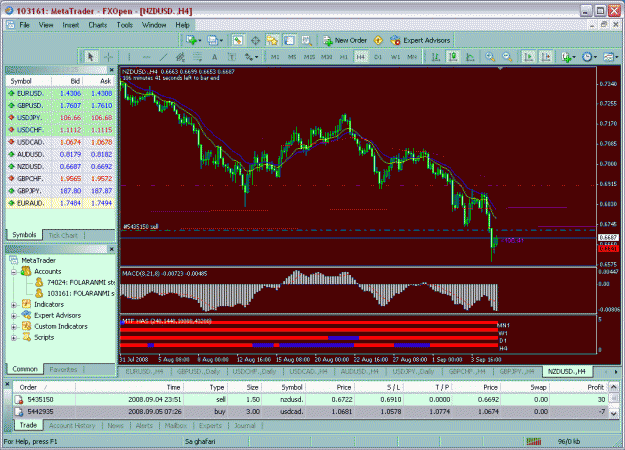
Task: Expand the Scripts tree node
Action: [x=14, y=338]
